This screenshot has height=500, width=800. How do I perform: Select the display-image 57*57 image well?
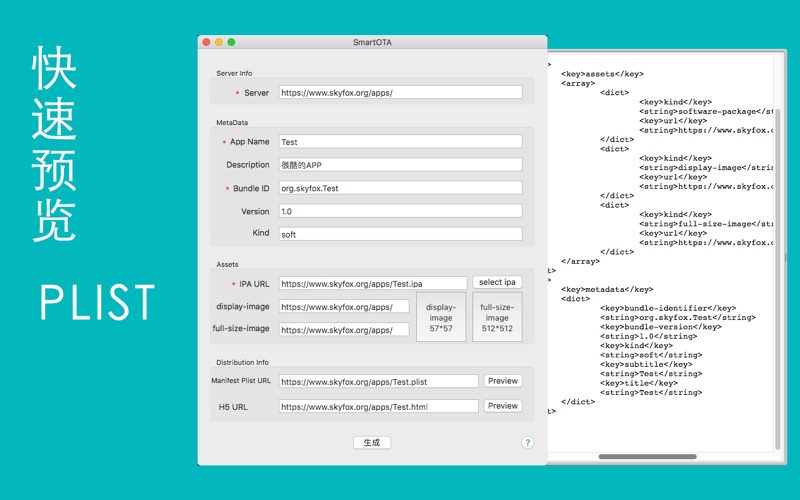pyautogui.click(x=441, y=317)
